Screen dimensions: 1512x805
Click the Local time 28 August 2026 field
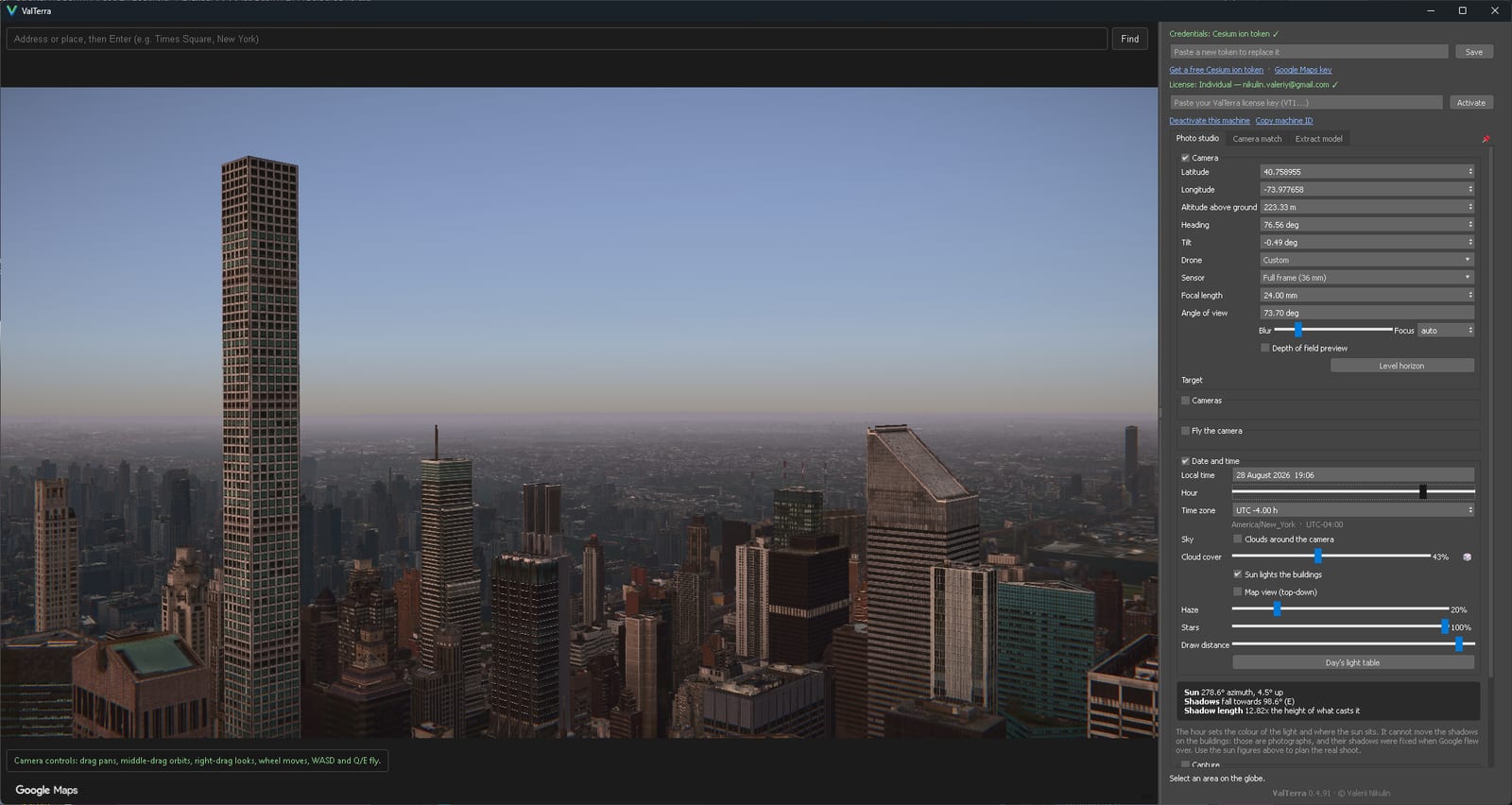[1352, 475]
